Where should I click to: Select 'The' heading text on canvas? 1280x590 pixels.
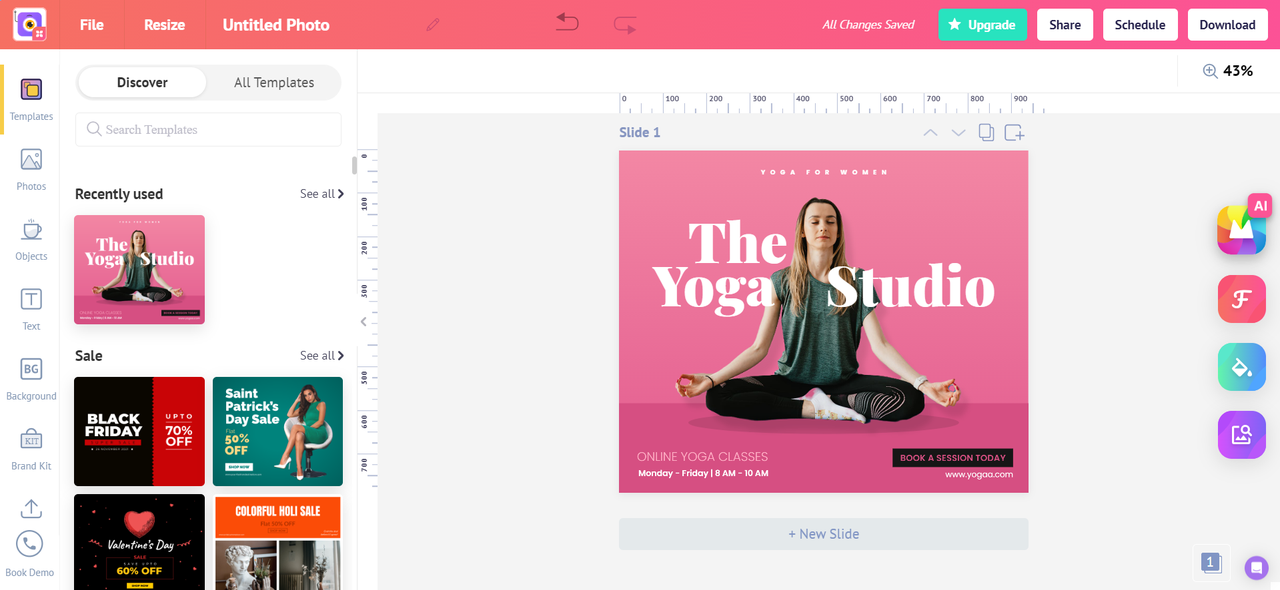click(x=738, y=242)
